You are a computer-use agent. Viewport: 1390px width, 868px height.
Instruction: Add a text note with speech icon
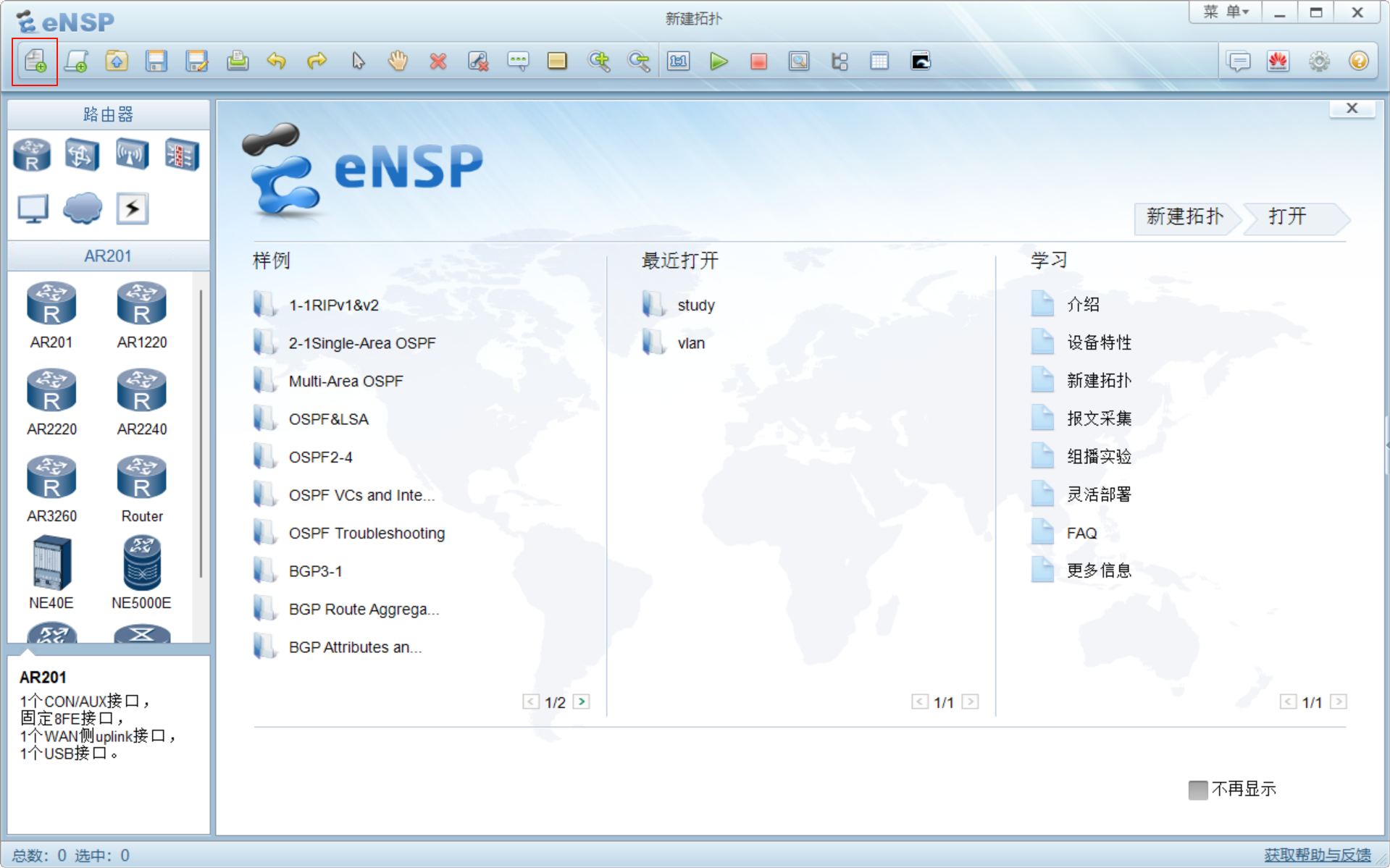click(x=518, y=62)
